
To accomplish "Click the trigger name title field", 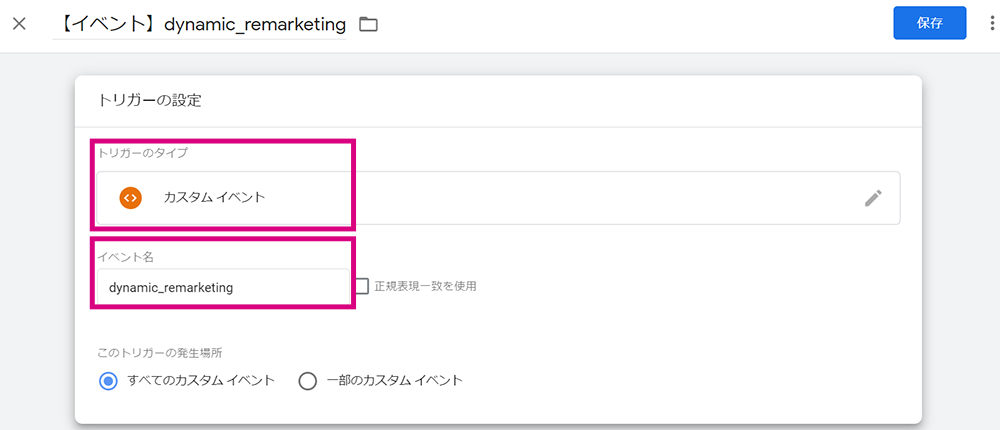I will pos(200,25).
